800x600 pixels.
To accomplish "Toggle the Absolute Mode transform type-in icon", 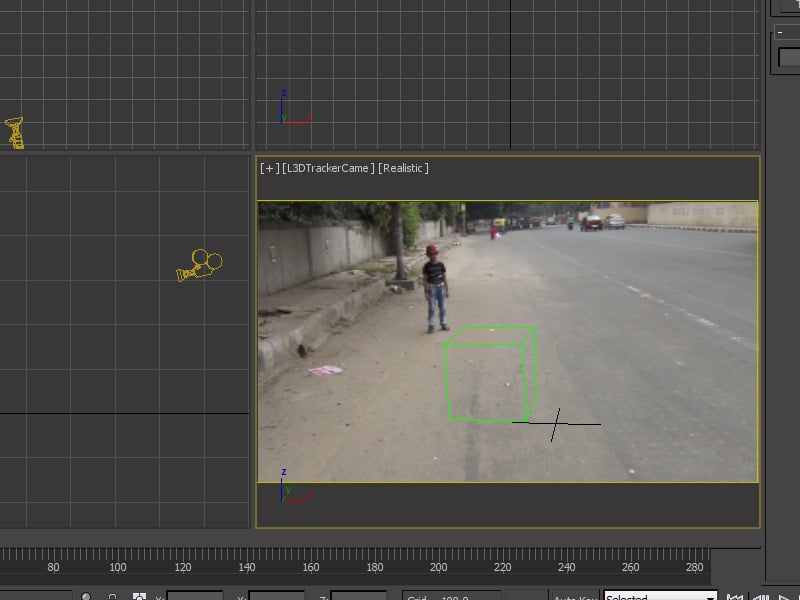I will [139, 596].
